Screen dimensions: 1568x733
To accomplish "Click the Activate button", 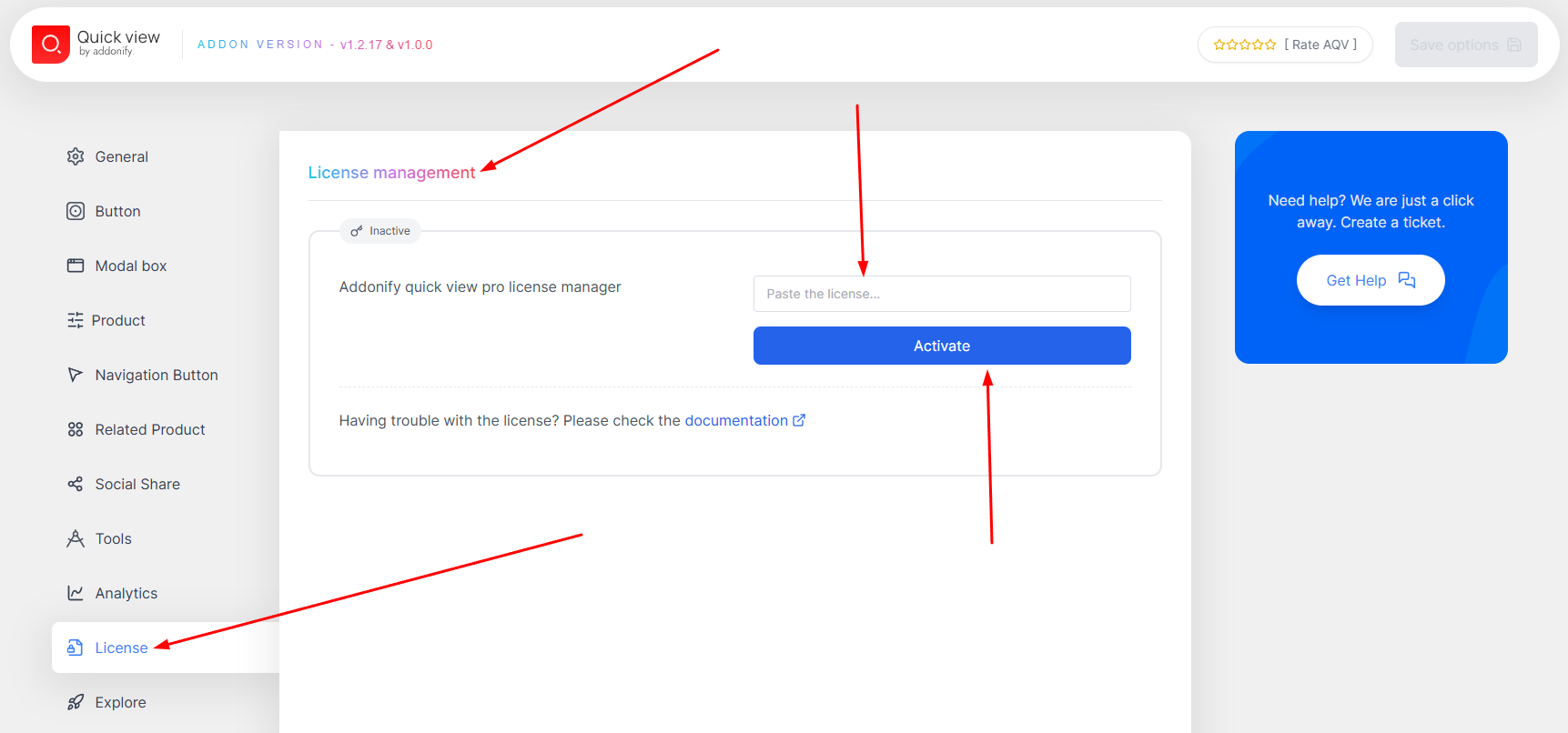I will point(942,346).
